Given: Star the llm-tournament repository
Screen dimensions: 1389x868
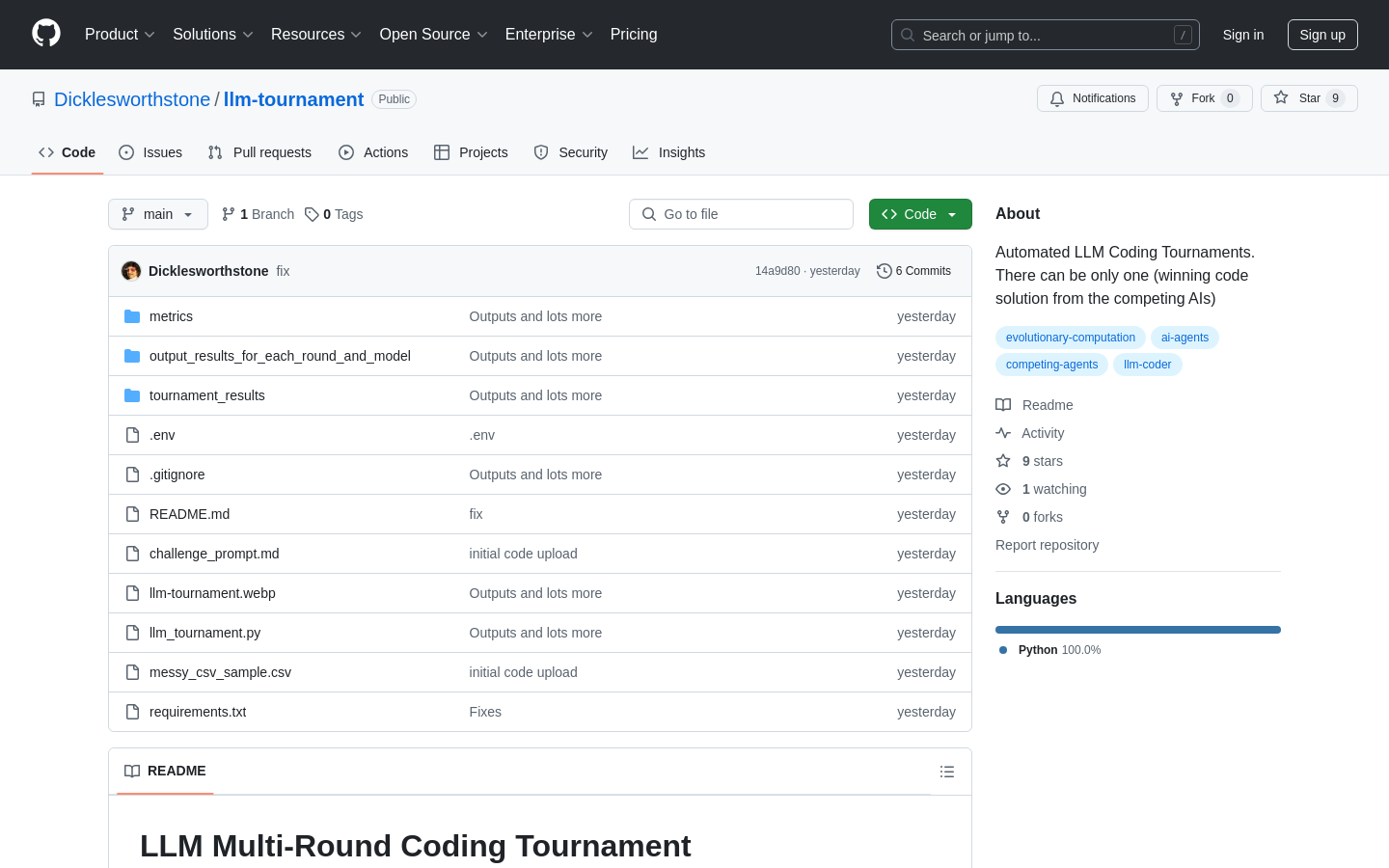Looking at the screenshot, I should [x=1308, y=98].
